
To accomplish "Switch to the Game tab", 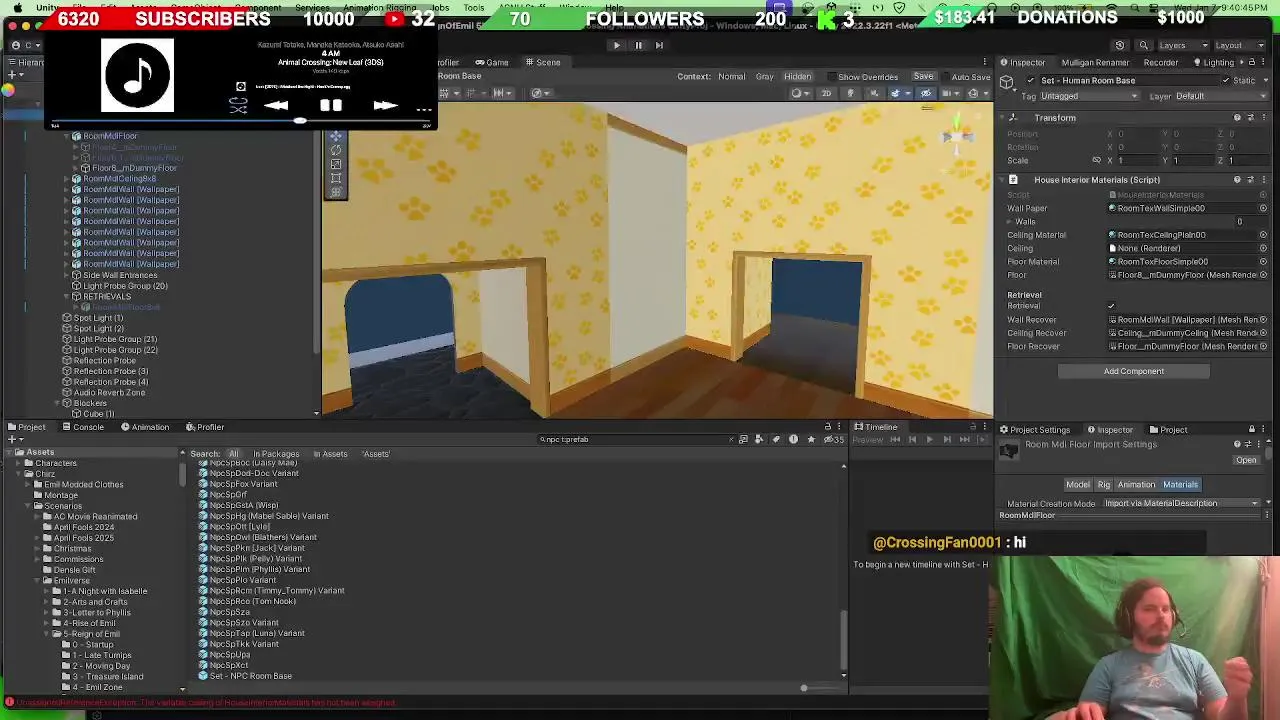I will pos(492,62).
